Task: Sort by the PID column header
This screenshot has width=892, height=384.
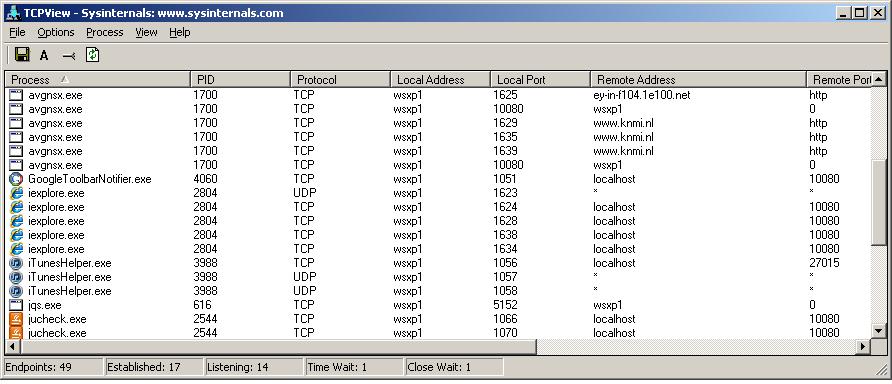Action: click(x=240, y=80)
